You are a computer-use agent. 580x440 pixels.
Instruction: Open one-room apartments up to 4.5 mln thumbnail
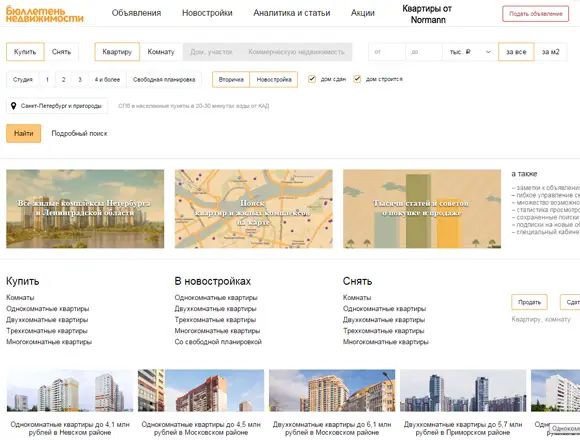[x=201, y=390]
